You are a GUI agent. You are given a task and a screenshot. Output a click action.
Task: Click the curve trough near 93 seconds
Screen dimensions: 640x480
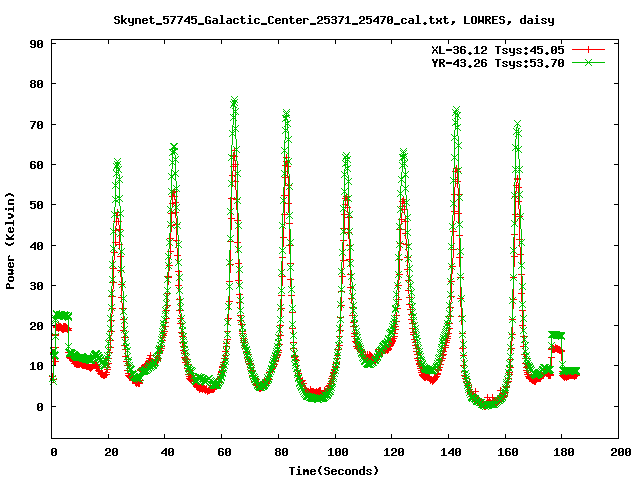316,396
